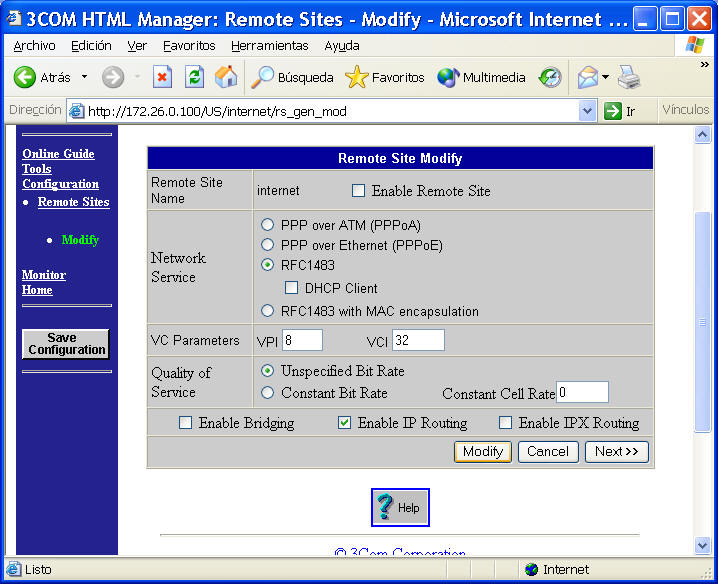
Task: Click the Next >> button
Action: point(616,452)
